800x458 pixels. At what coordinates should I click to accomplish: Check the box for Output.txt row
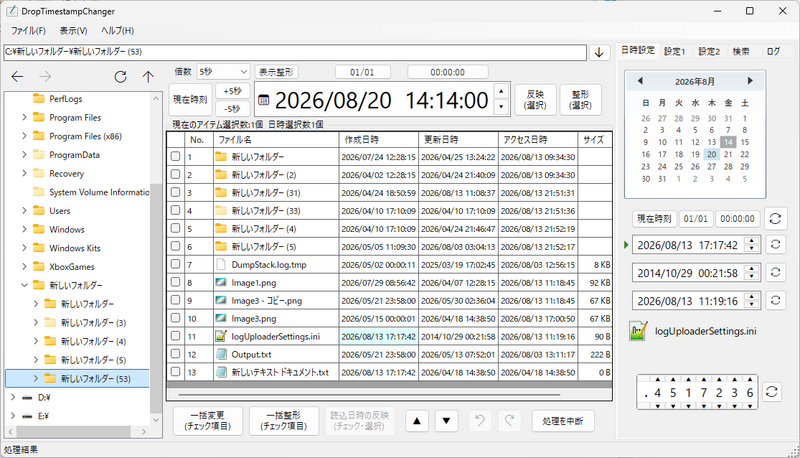click(176, 353)
